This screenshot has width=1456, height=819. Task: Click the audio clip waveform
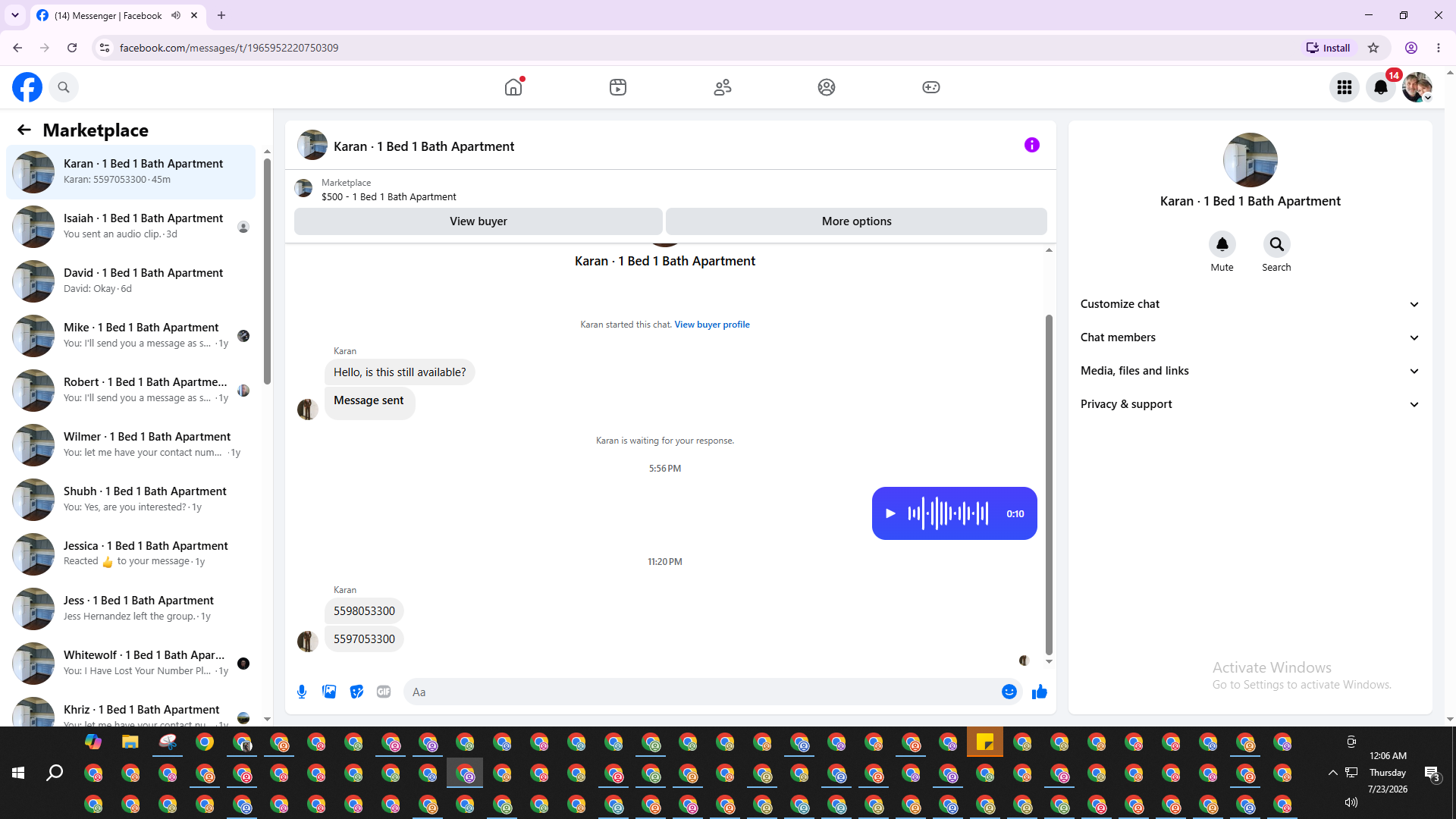coord(948,513)
